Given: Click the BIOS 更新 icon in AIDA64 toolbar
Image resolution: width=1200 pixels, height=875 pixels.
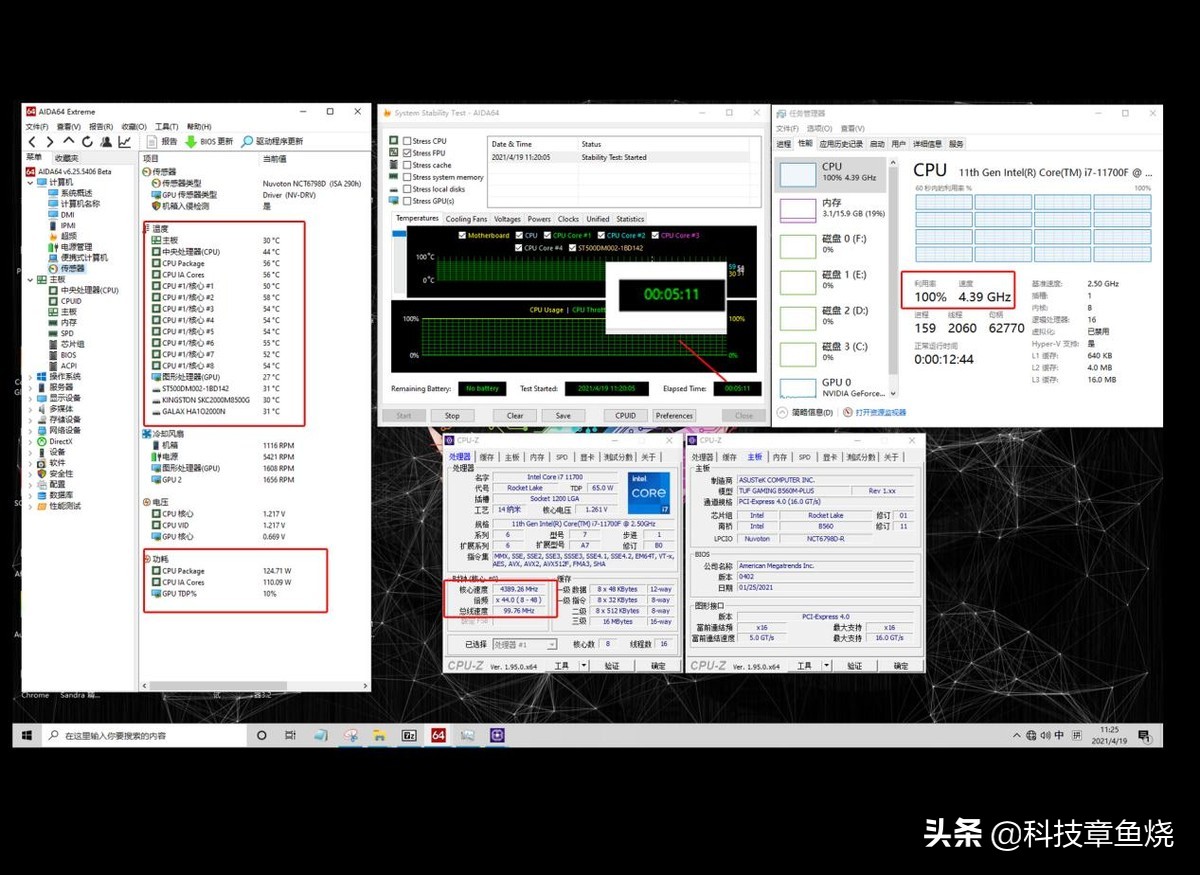Looking at the screenshot, I should [190, 141].
